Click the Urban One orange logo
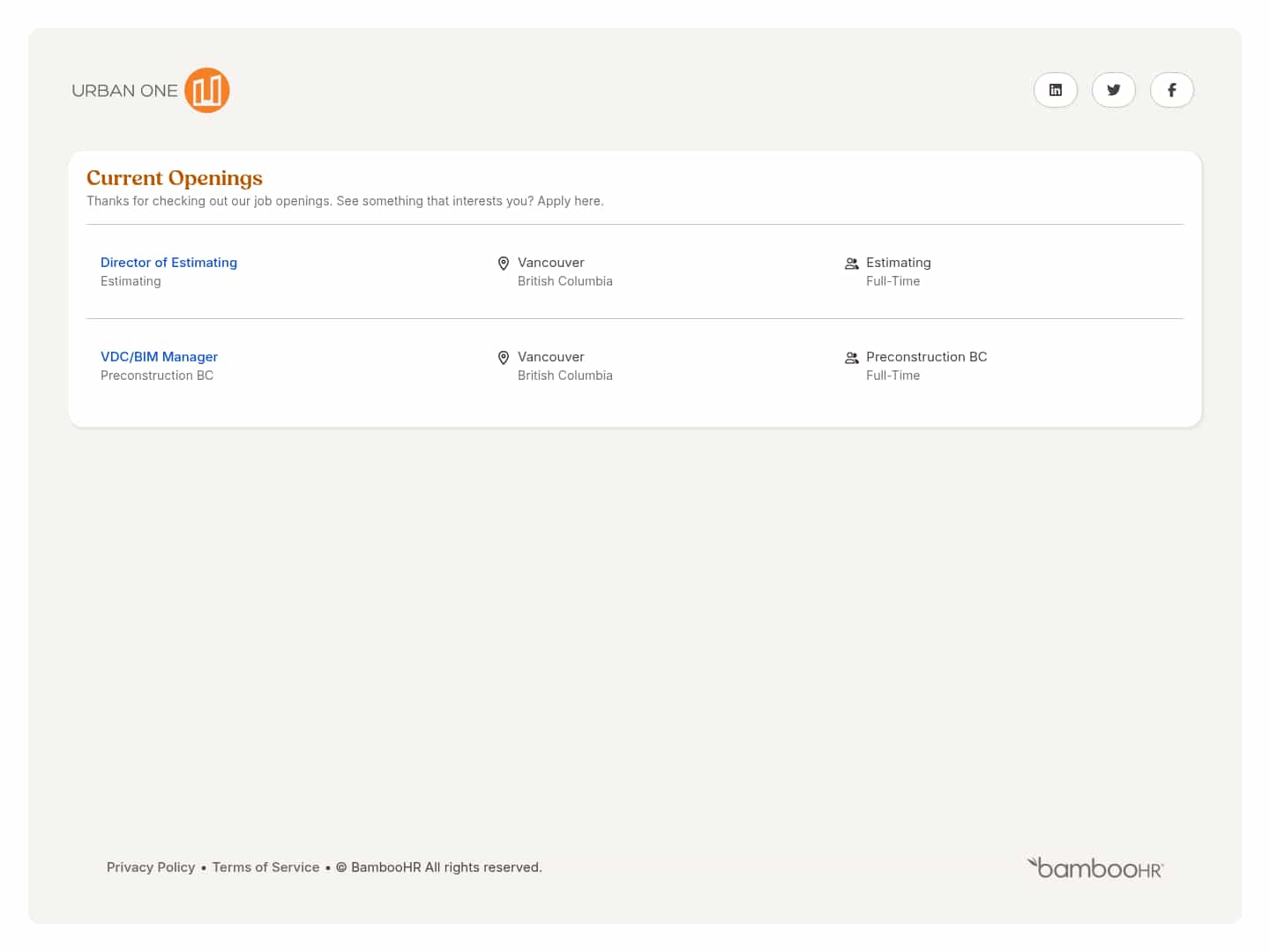This screenshot has height=952, width=1270. point(207,90)
